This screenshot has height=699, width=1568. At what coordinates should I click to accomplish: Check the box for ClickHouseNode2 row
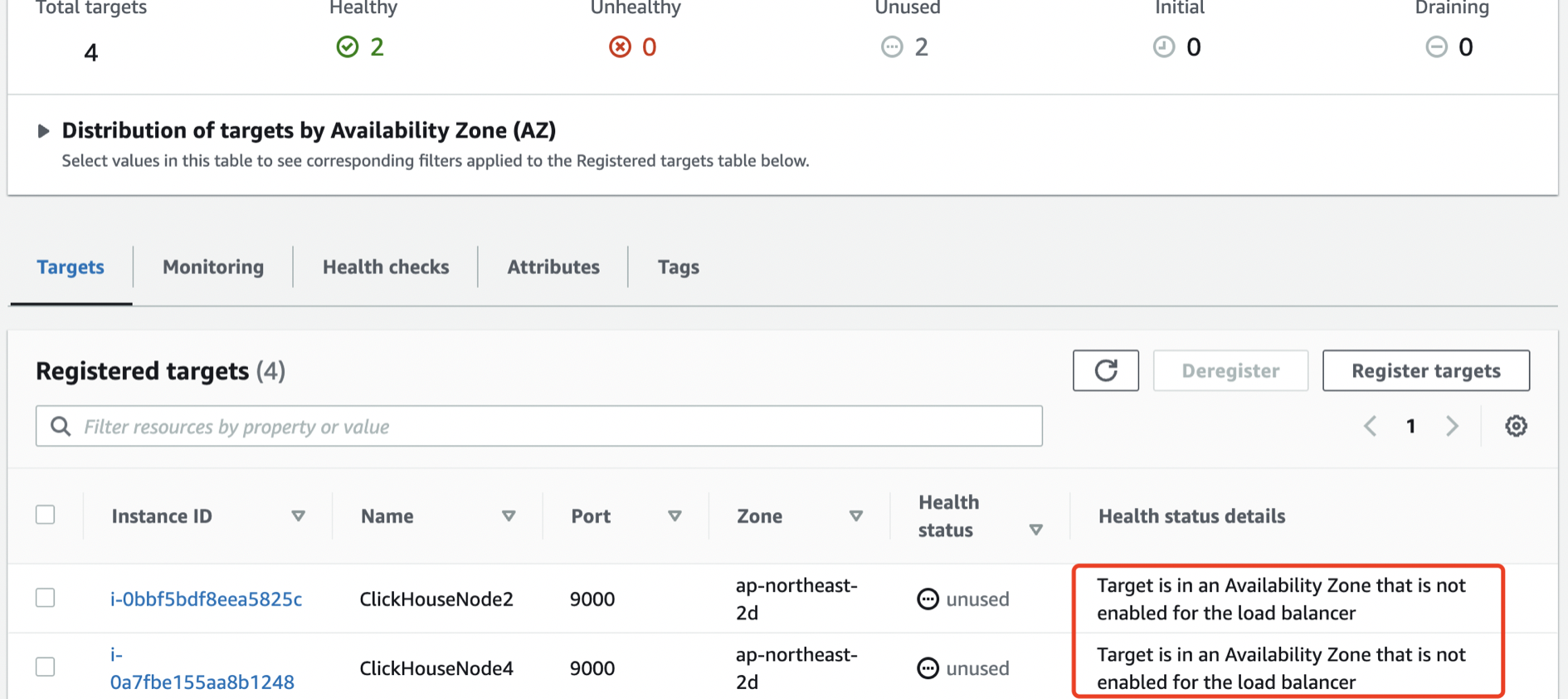click(46, 598)
